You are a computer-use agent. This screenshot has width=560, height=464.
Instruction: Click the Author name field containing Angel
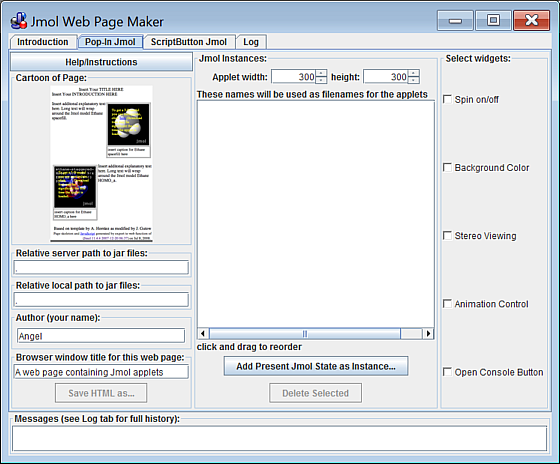tap(101, 336)
